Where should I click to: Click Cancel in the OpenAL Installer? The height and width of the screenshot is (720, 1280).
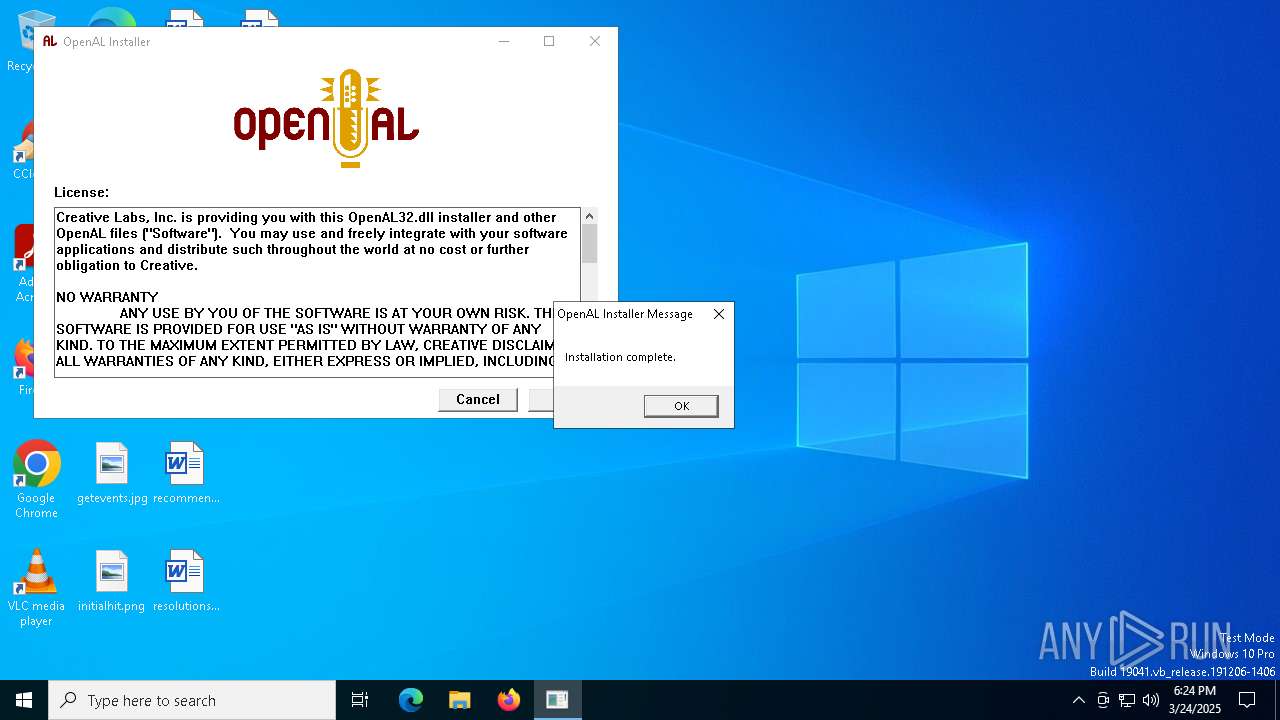pos(478,399)
